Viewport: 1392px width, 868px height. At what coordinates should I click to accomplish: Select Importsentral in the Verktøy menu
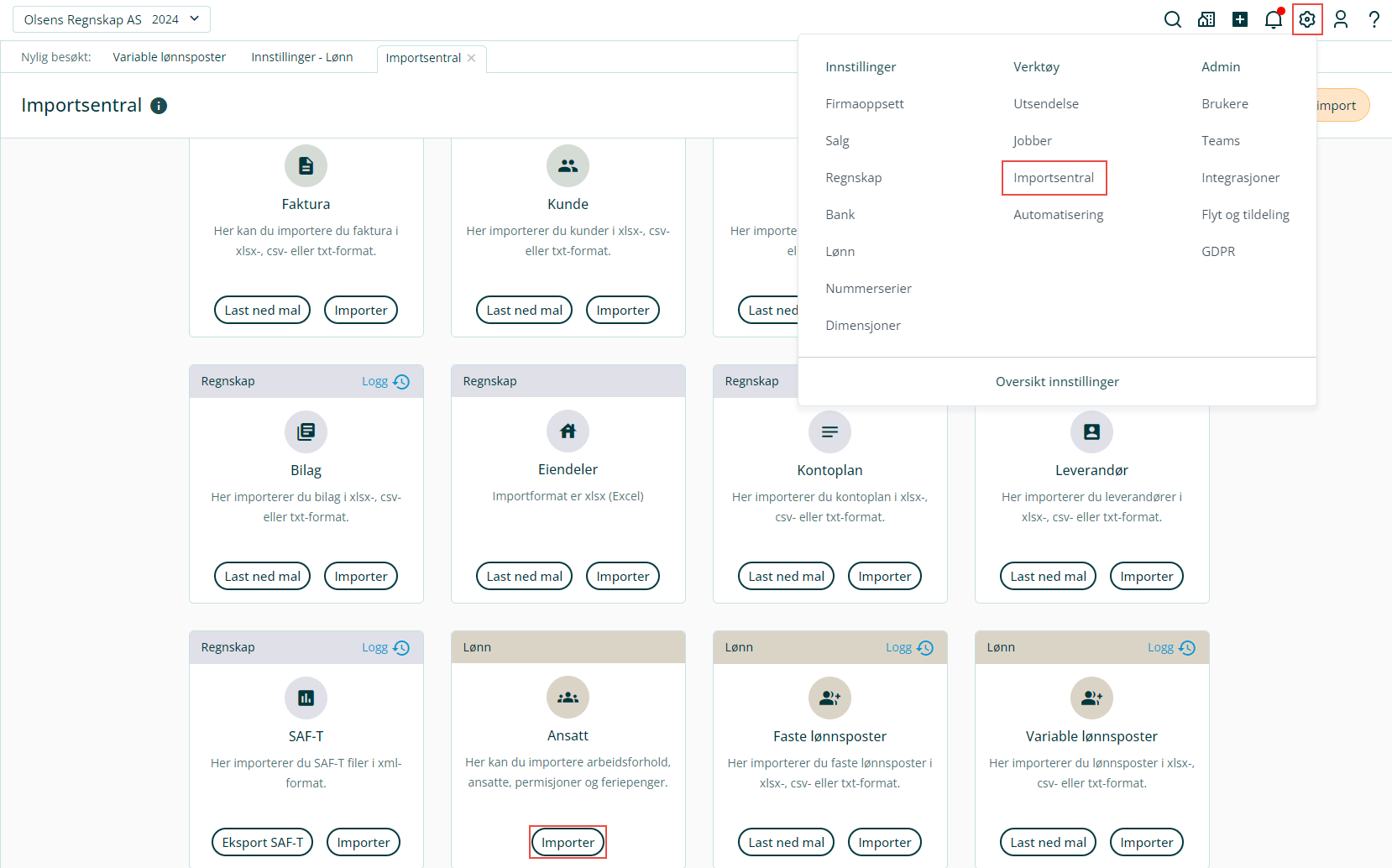(1054, 178)
